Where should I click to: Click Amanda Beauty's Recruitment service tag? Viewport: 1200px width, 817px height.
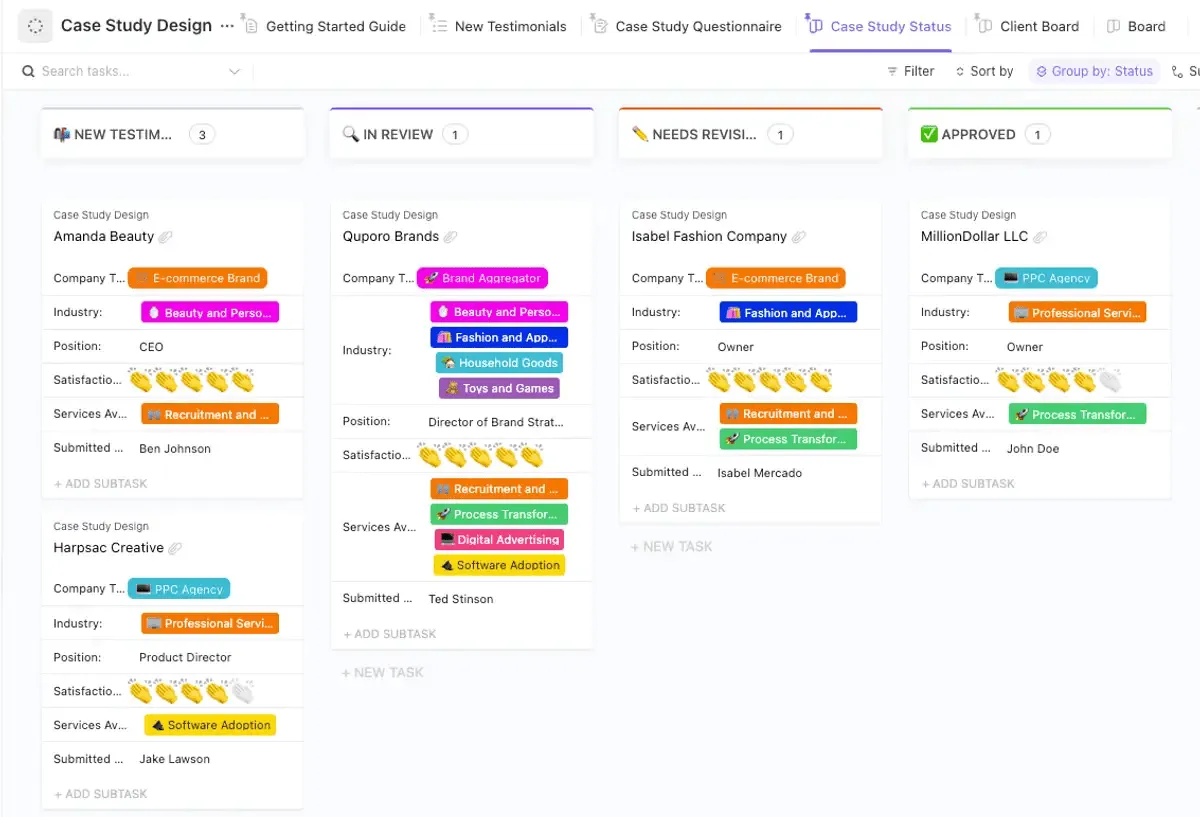tap(210, 414)
